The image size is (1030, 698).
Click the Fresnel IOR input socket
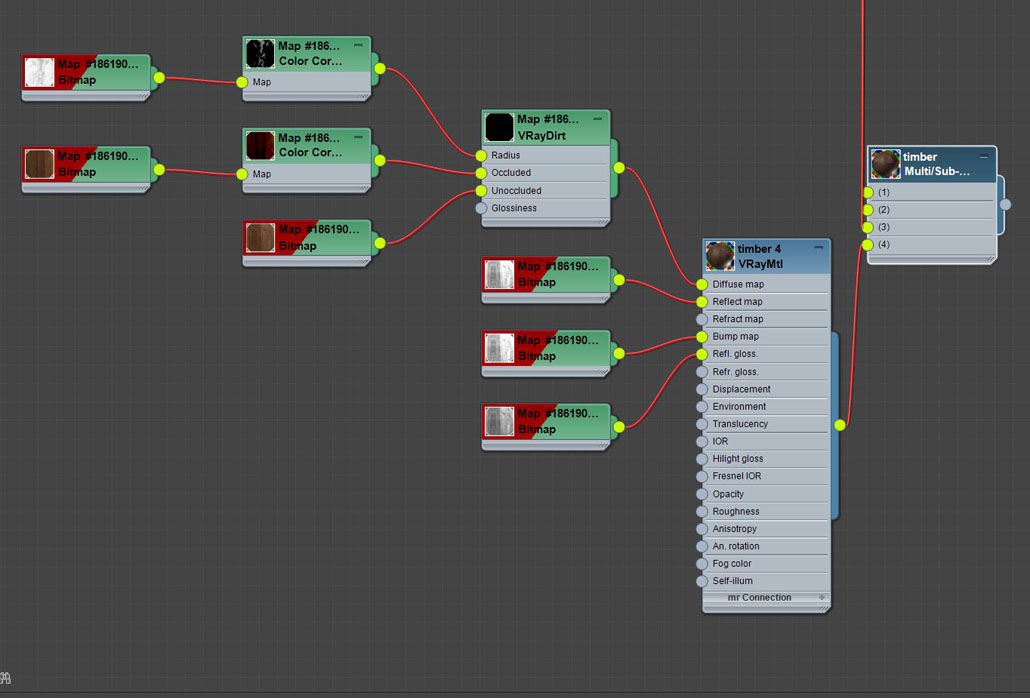702,476
